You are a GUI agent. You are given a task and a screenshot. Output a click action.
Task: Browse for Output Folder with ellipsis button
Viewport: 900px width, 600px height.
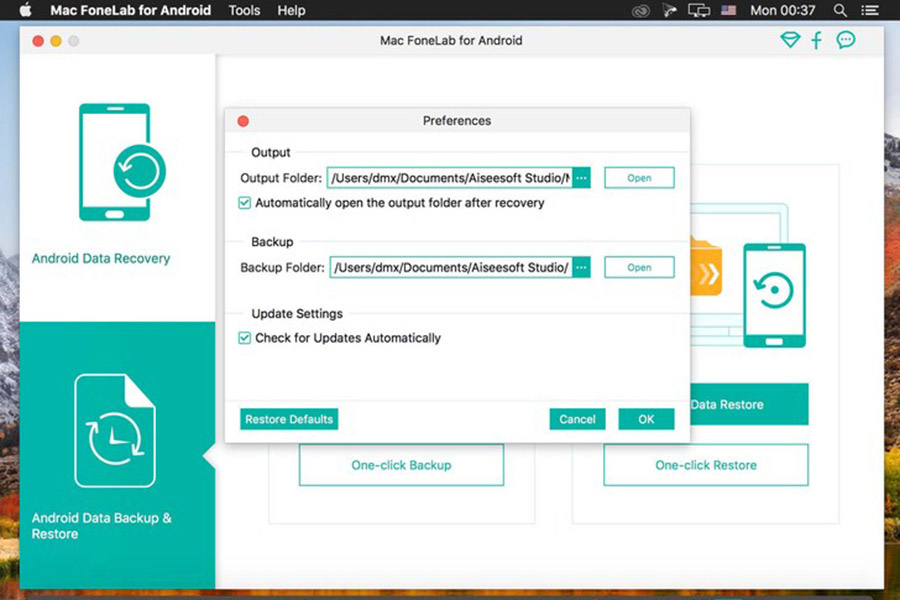pyautogui.click(x=581, y=178)
